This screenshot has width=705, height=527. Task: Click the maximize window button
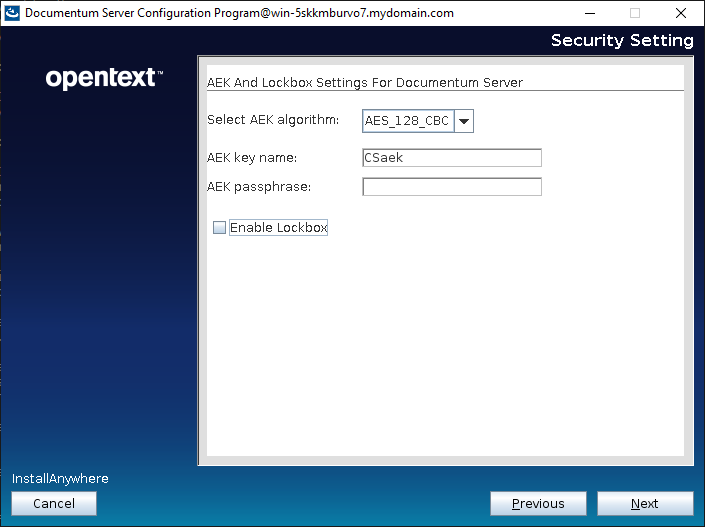[x=635, y=13]
